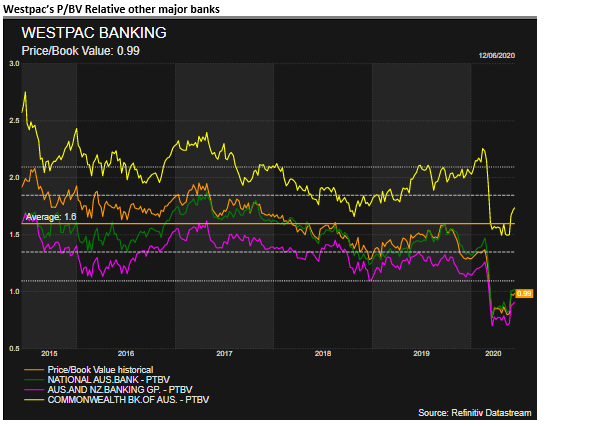Click the 2018 x-axis label

323,354
